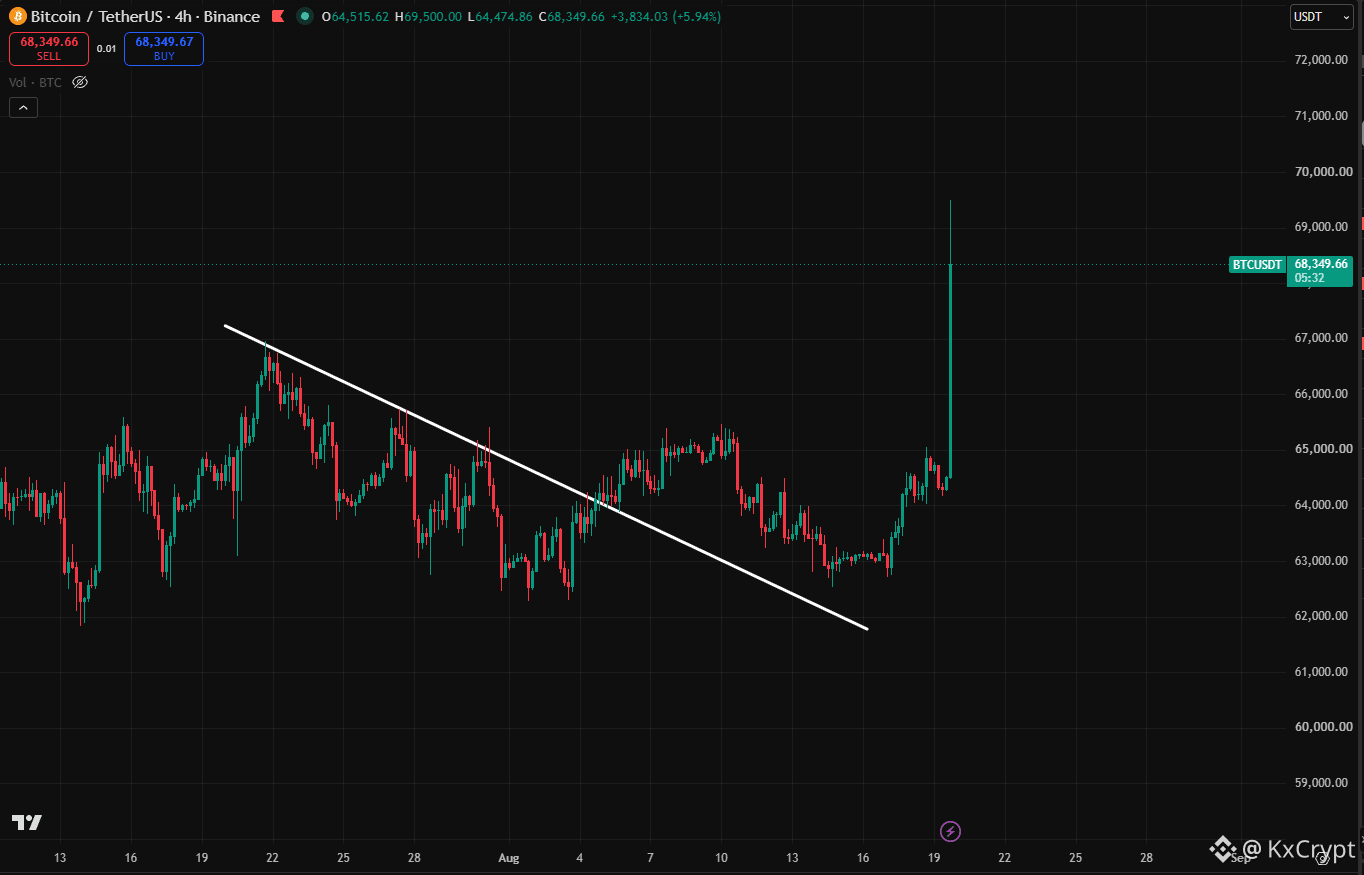The height and width of the screenshot is (875, 1364).
Task: Click the current price label with 05:32 countdown
Action: [1321, 270]
